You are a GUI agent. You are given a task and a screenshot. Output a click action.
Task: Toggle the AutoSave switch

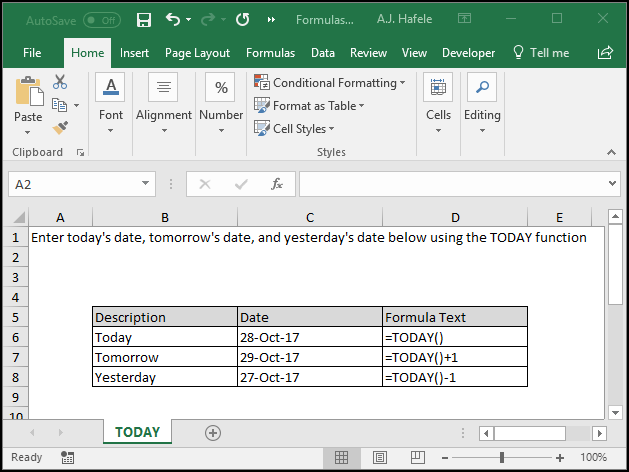102,20
